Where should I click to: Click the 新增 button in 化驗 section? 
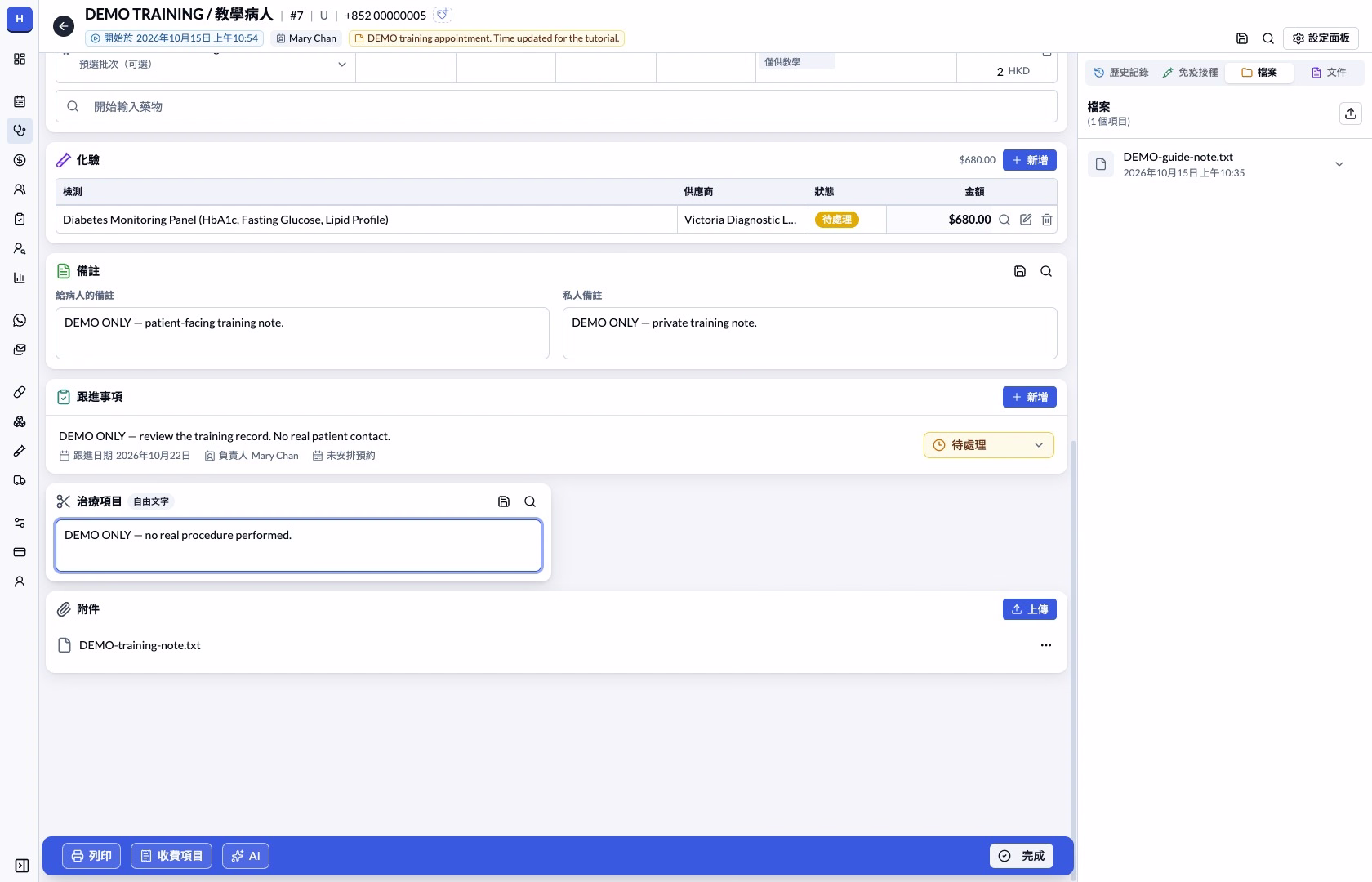pos(1030,160)
